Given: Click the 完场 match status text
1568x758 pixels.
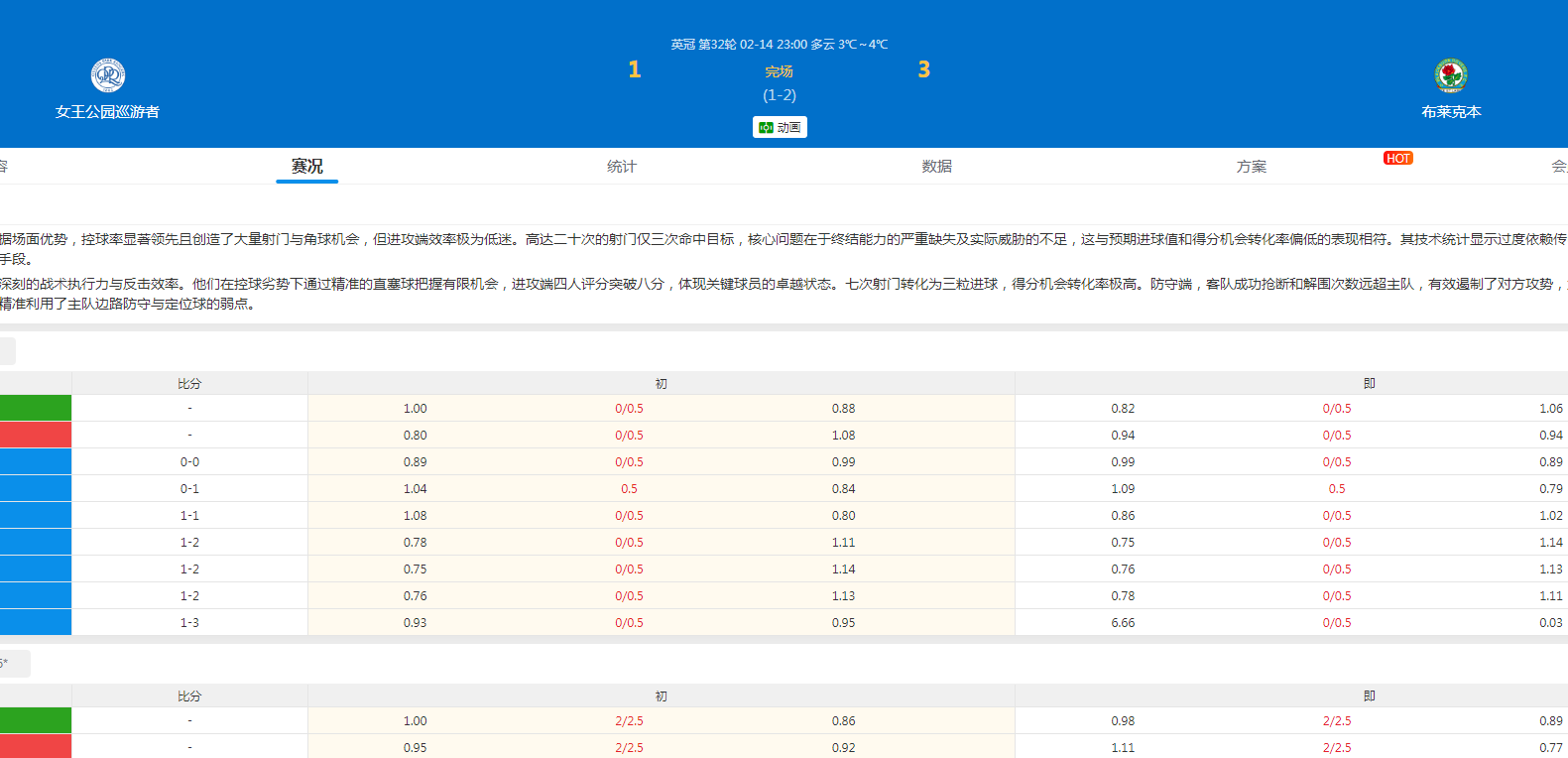Looking at the screenshot, I should tap(779, 71).
